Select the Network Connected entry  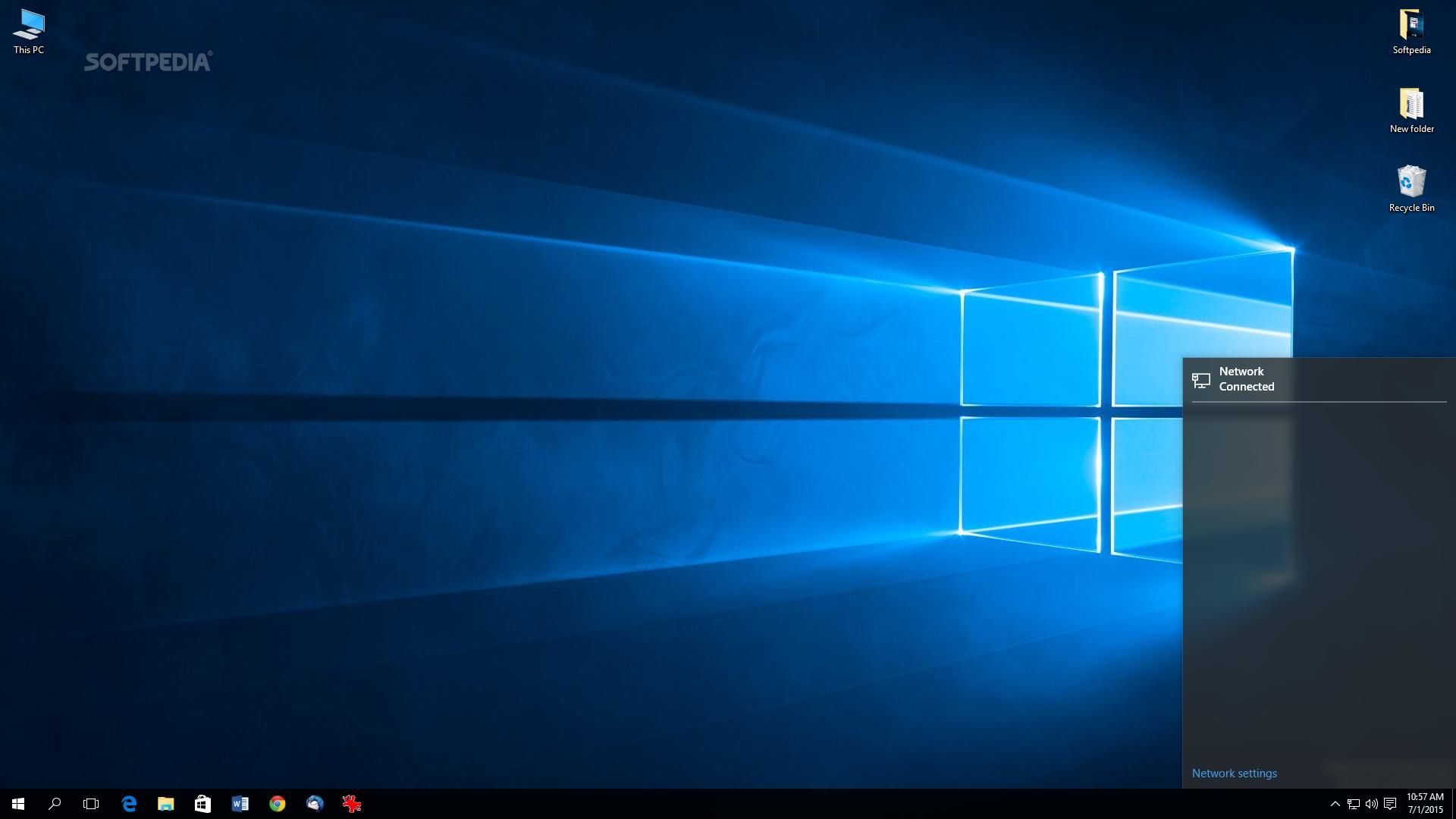tap(1319, 379)
